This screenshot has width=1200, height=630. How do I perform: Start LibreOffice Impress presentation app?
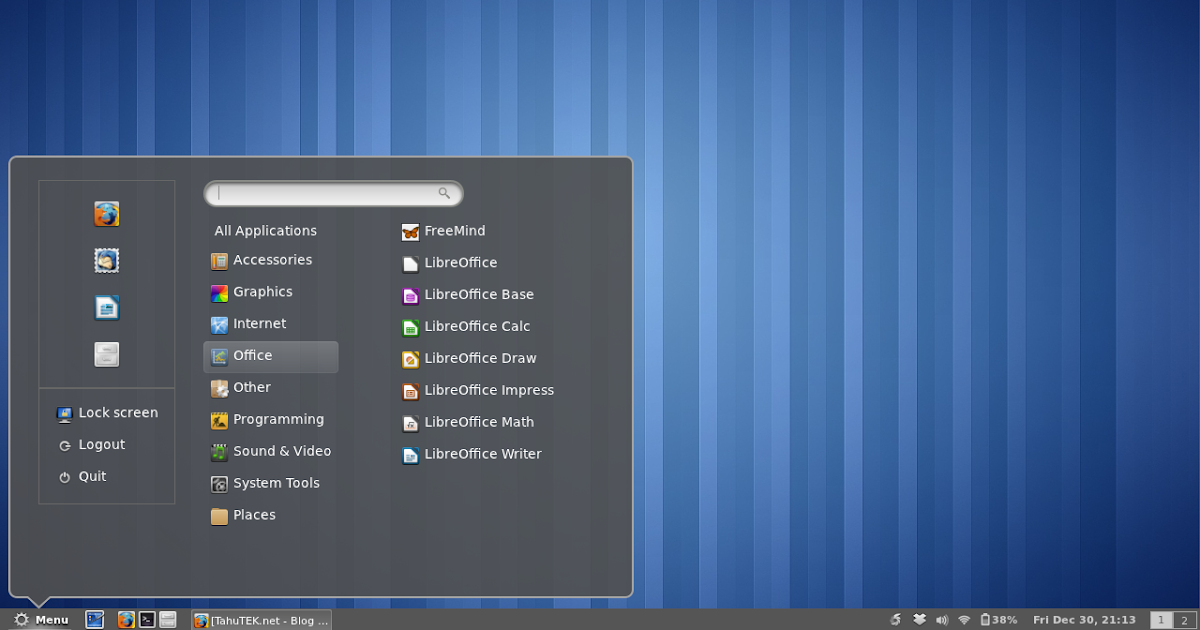[489, 390]
